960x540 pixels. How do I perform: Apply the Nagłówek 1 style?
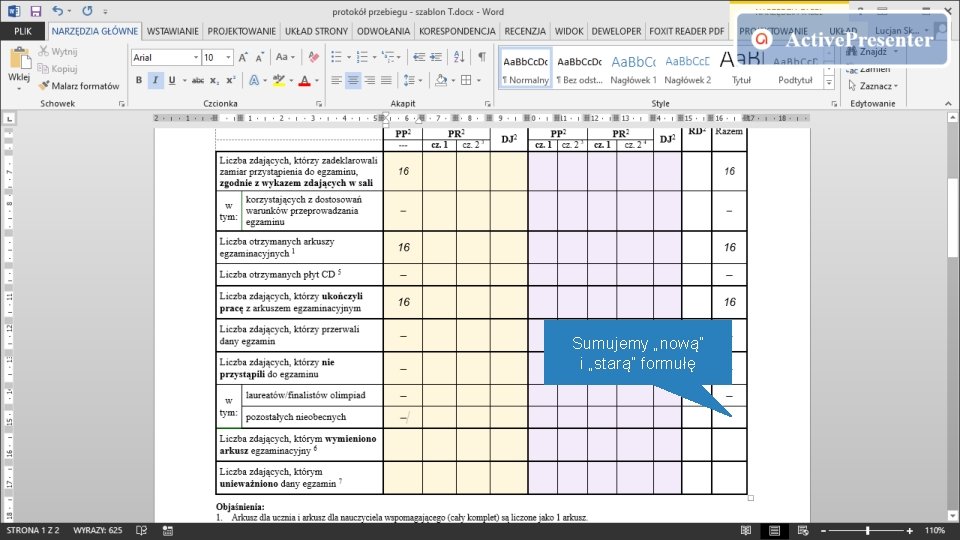[633, 69]
